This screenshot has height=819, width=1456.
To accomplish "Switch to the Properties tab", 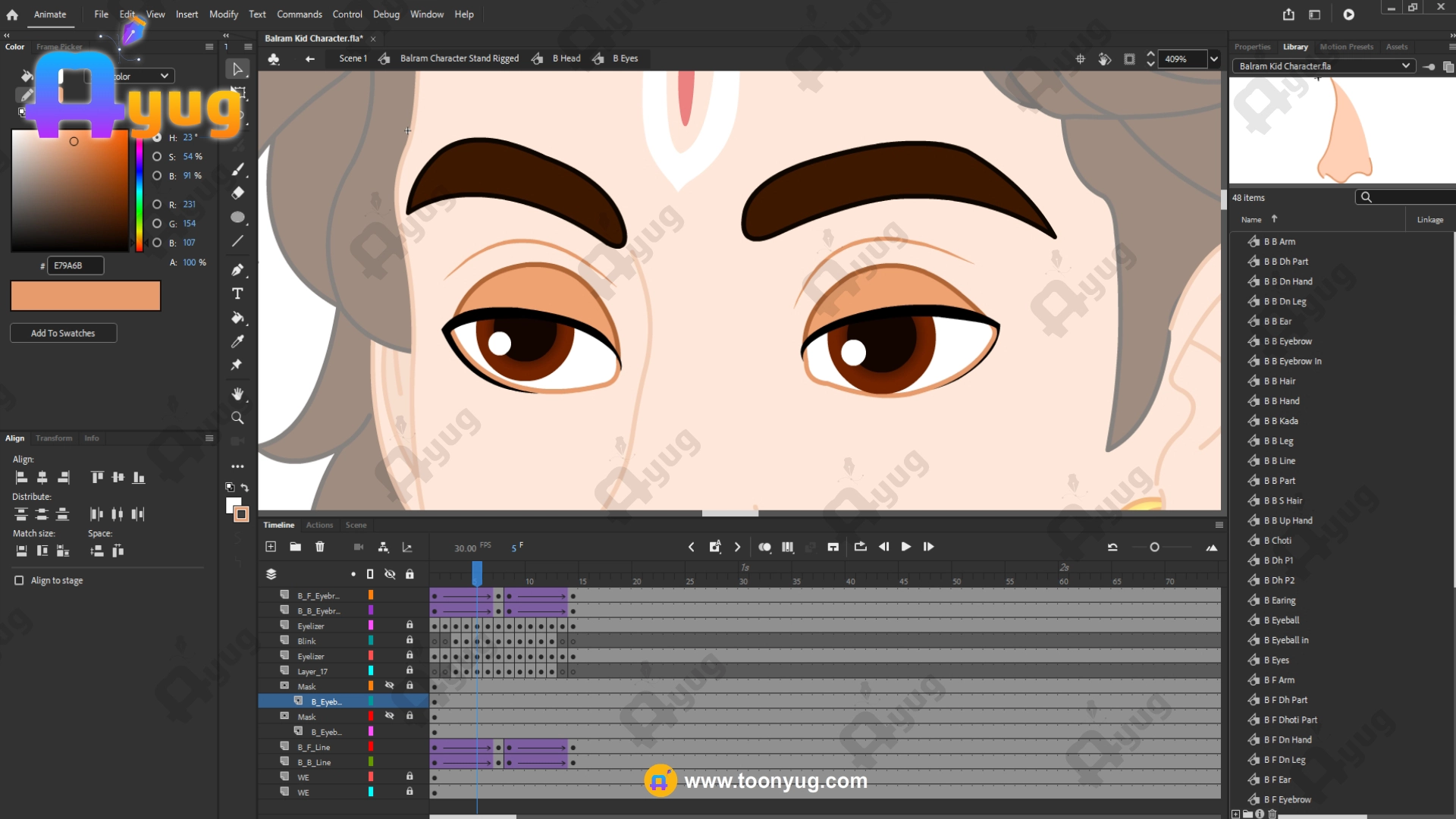I will (x=1252, y=47).
